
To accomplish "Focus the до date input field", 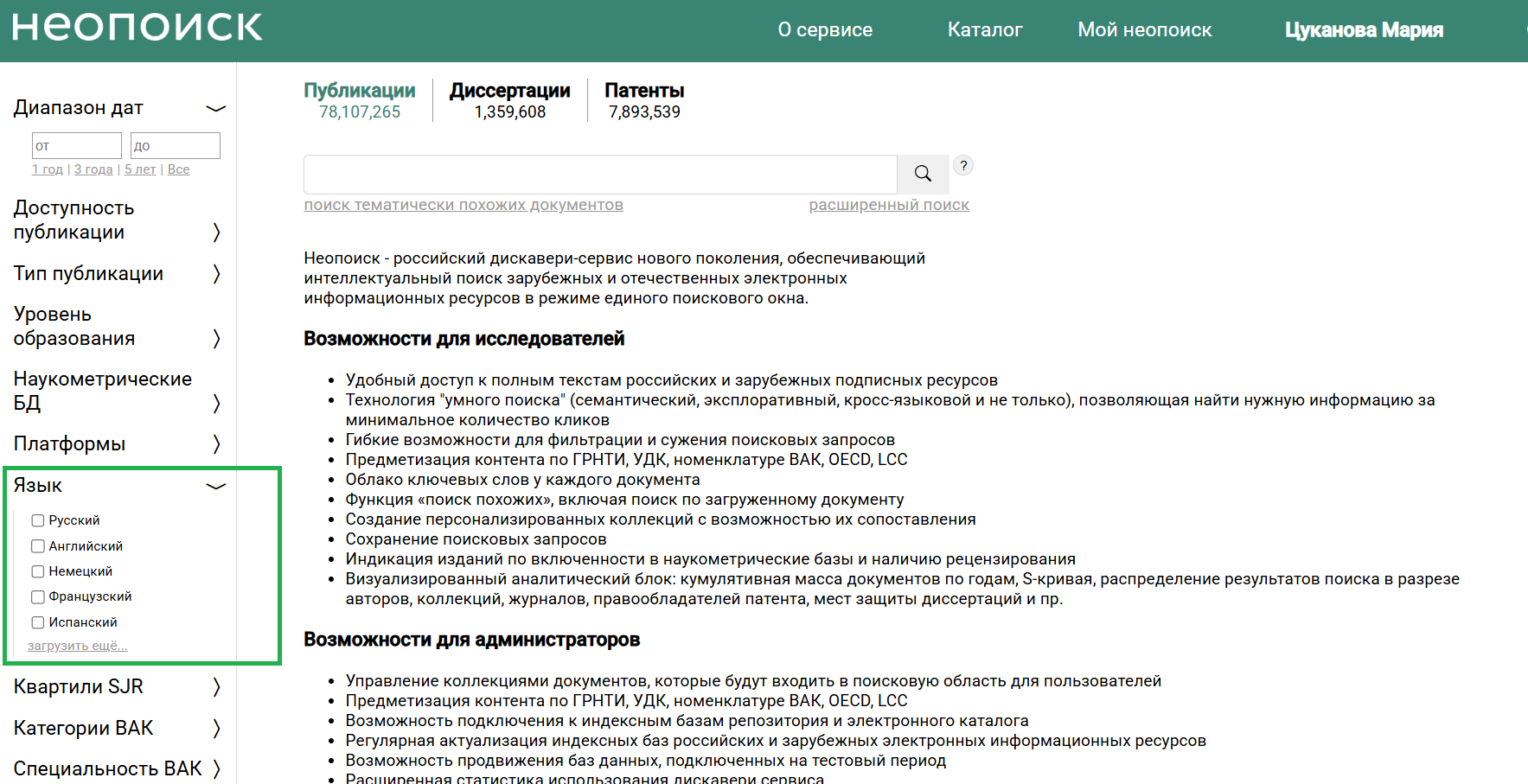I will (176, 145).
